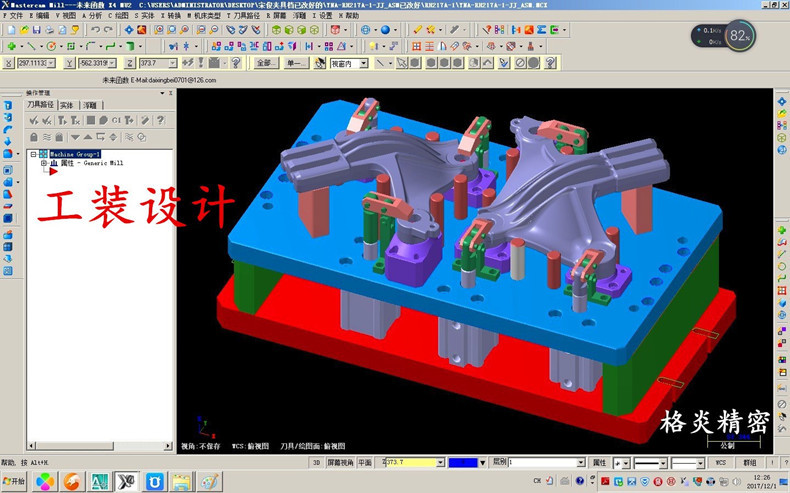Expand the 属性 - Generic Mill node
Image resolution: width=790 pixels, height=493 pixels.
[43, 163]
